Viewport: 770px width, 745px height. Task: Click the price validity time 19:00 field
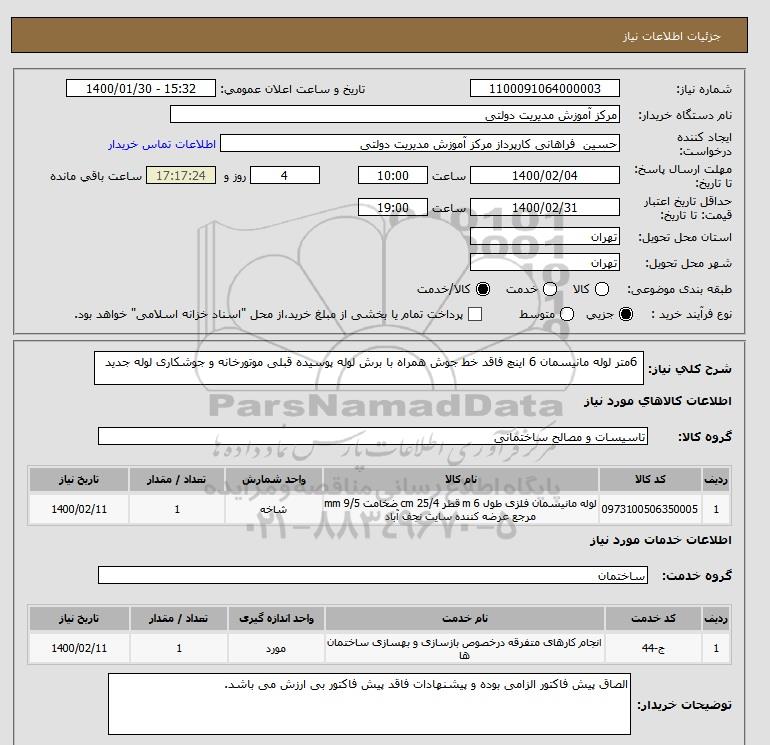(x=393, y=207)
